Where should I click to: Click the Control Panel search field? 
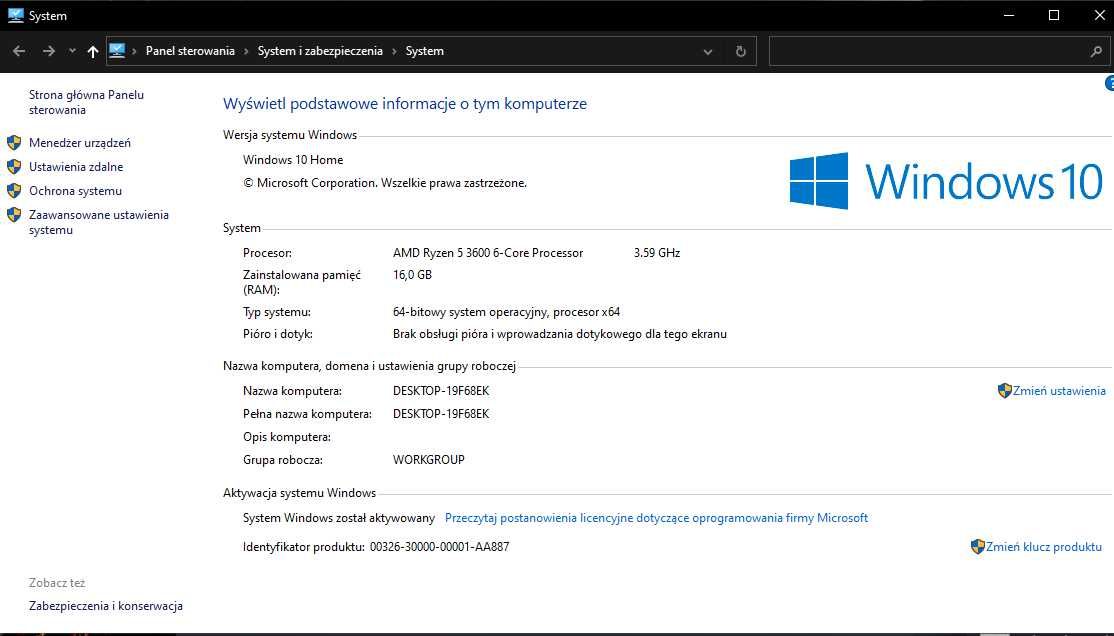click(x=929, y=51)
